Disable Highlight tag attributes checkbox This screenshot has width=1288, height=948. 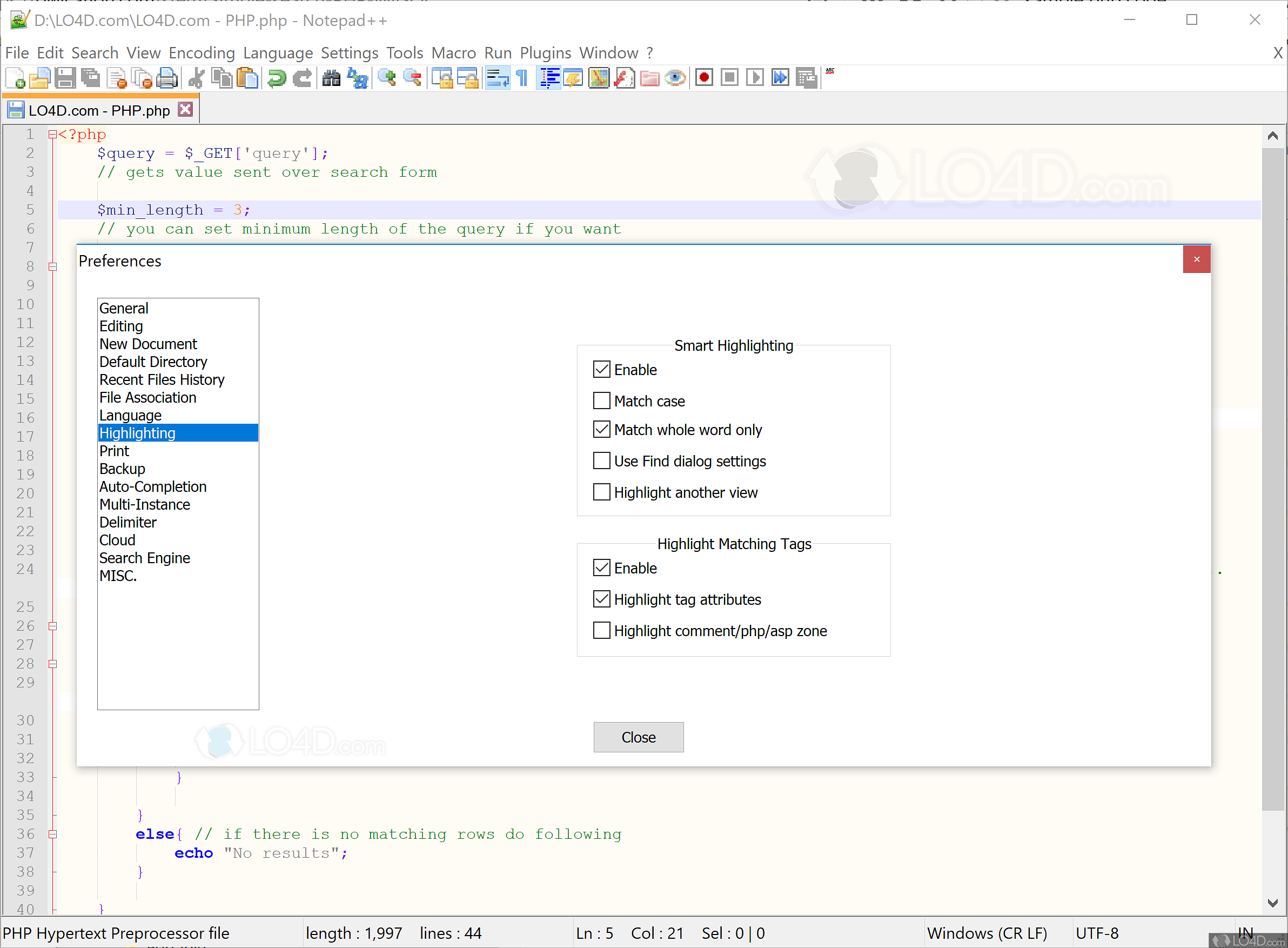[601, 599]
